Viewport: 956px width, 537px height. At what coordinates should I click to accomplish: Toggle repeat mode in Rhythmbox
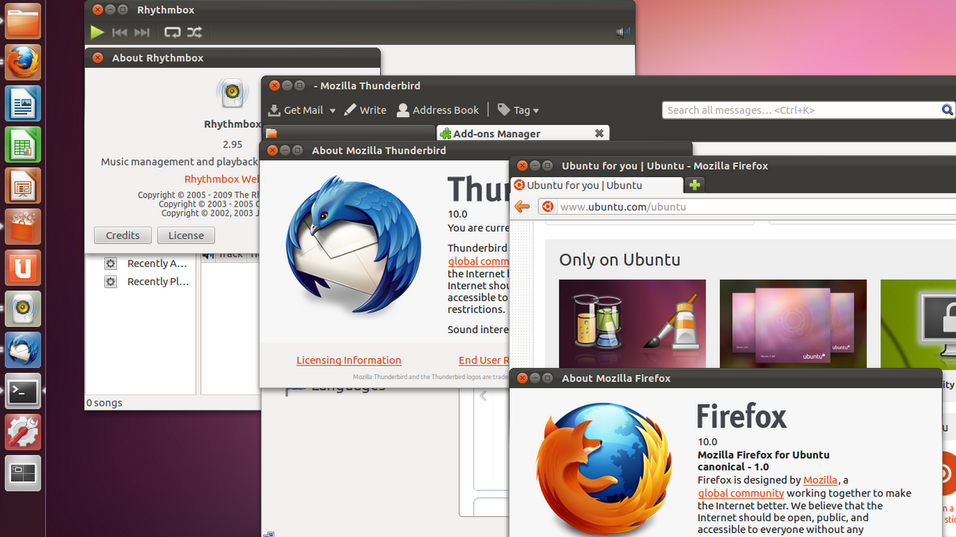pyautogui.click(x=172, y=32)
